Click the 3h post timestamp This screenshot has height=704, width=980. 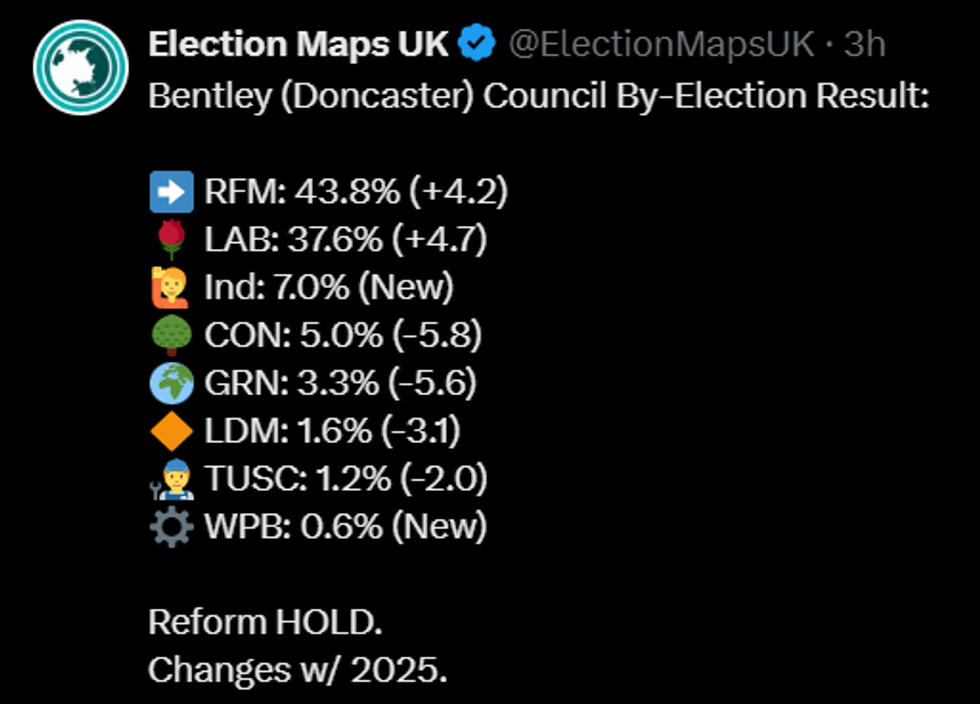pos(864,44)
